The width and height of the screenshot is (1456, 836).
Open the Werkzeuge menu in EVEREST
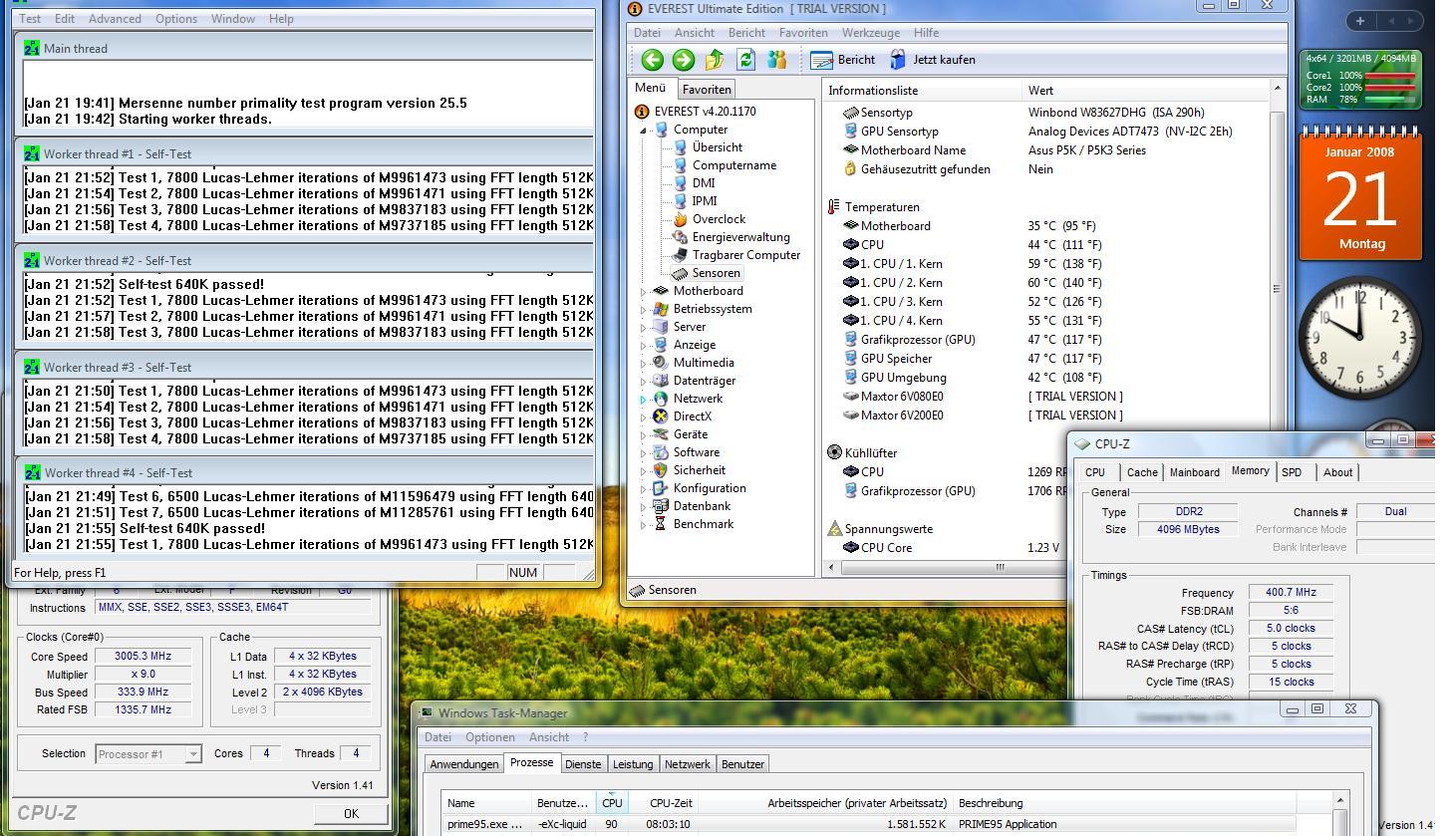coord(870,33)
